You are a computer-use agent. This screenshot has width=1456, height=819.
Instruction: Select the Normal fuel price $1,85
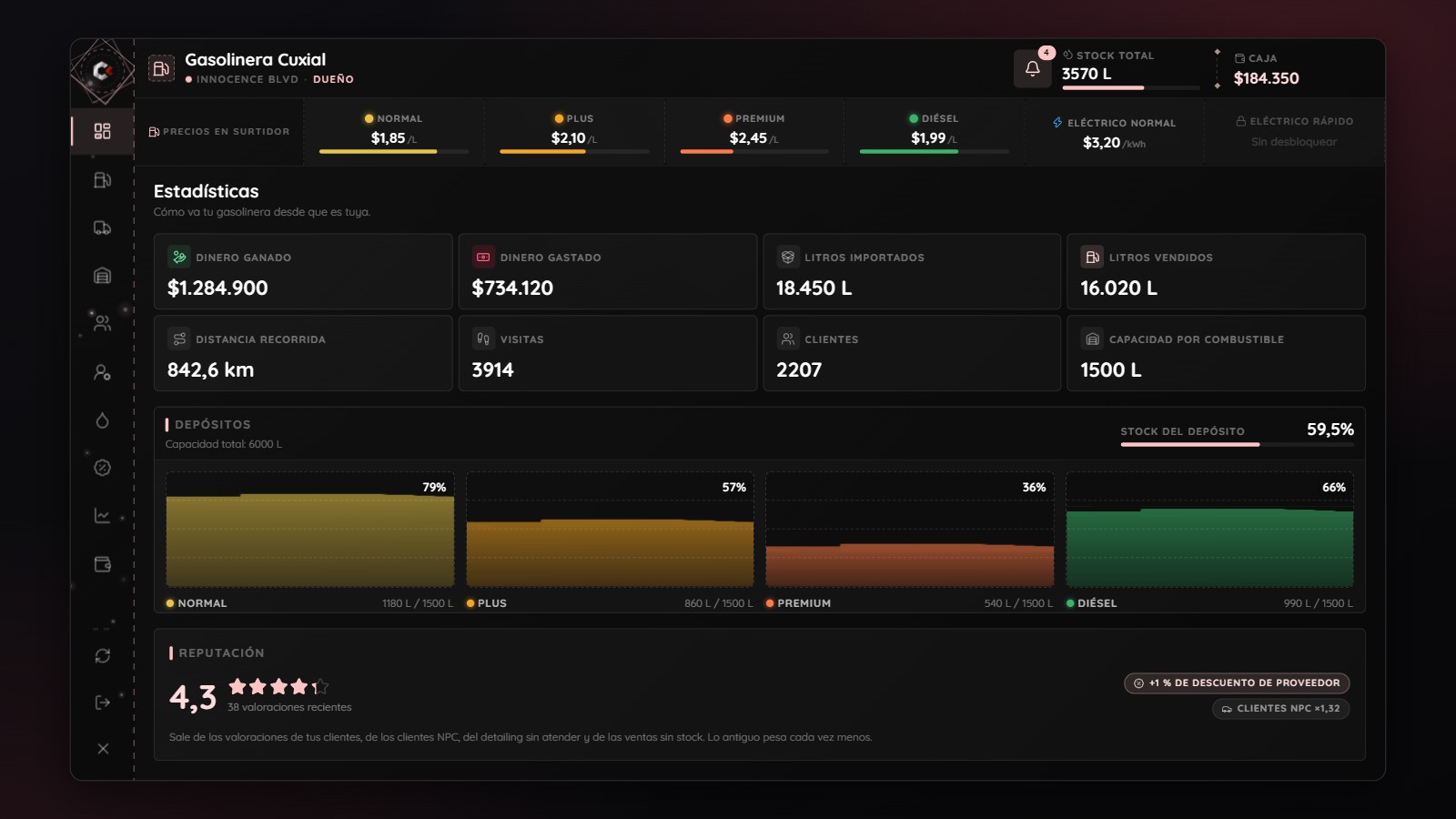coord(393,132)
